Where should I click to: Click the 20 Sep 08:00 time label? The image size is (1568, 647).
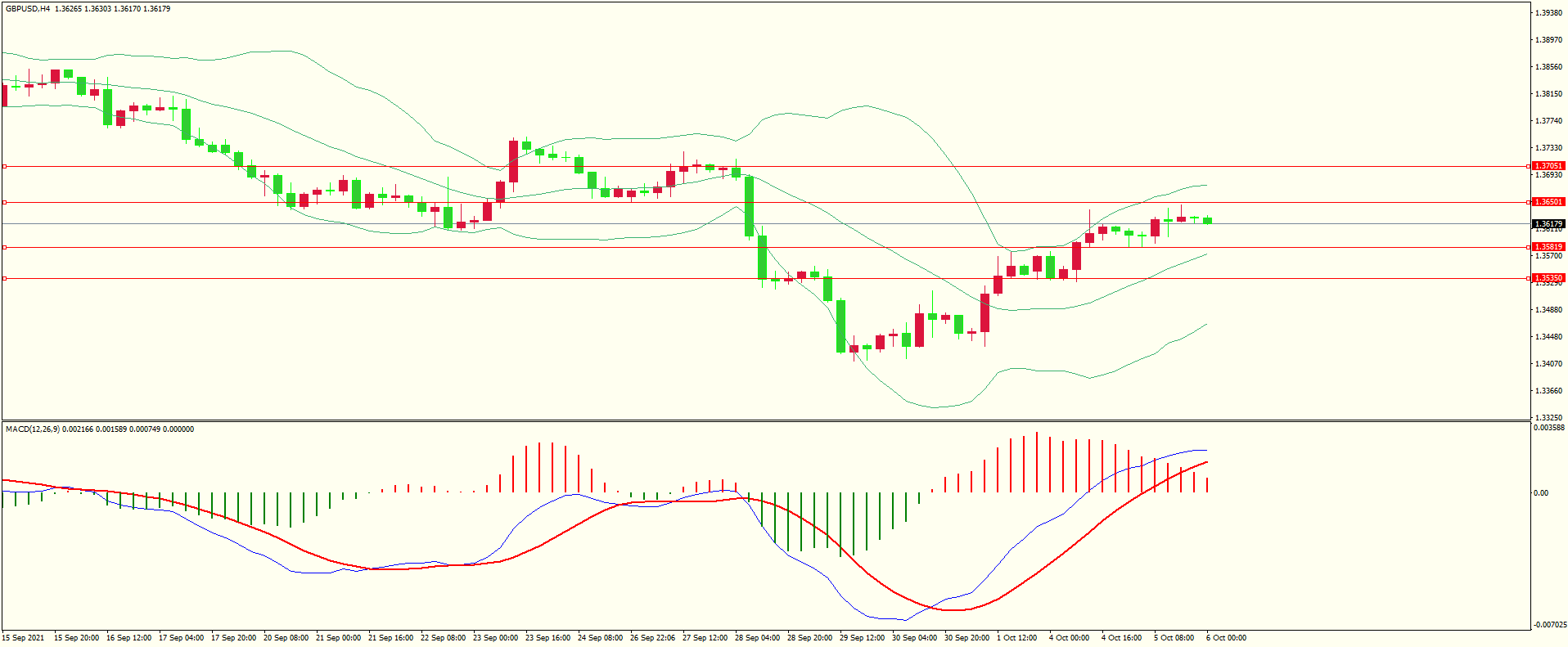(x=286, y=638)
